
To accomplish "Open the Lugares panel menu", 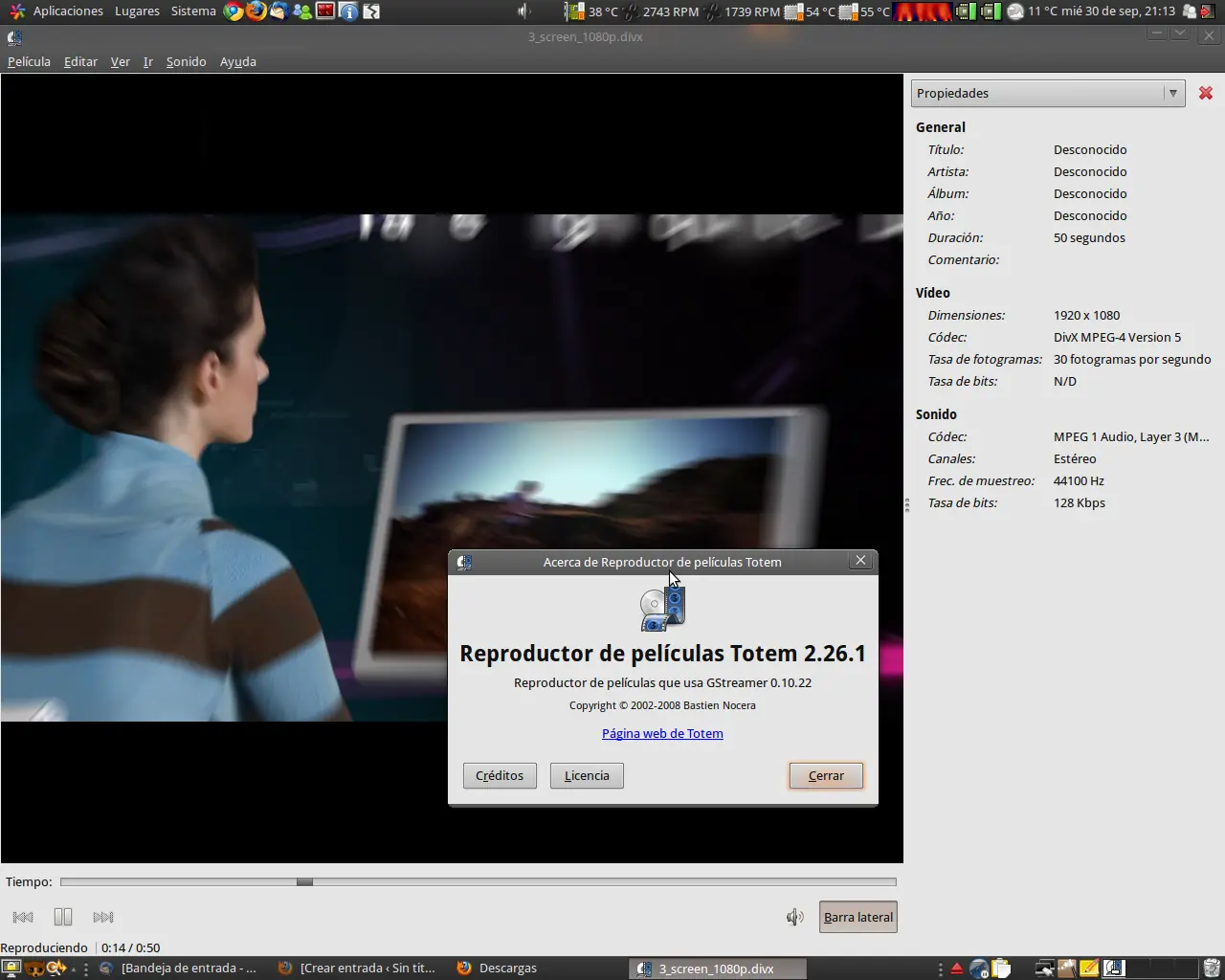I will pyautogui.click(x=137, y=11).
